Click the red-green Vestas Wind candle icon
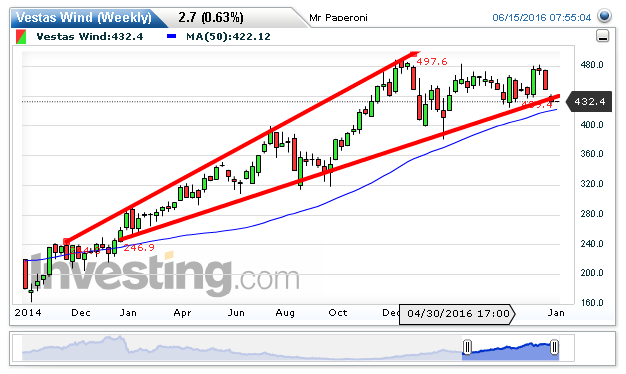626x374 pixels. click(21, 37)
